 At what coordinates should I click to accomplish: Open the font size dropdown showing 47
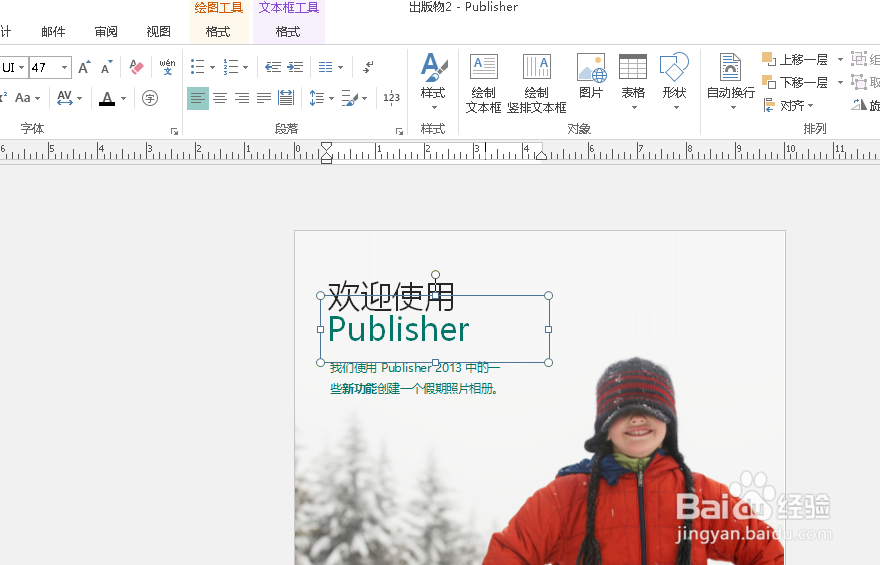[65, 67]
